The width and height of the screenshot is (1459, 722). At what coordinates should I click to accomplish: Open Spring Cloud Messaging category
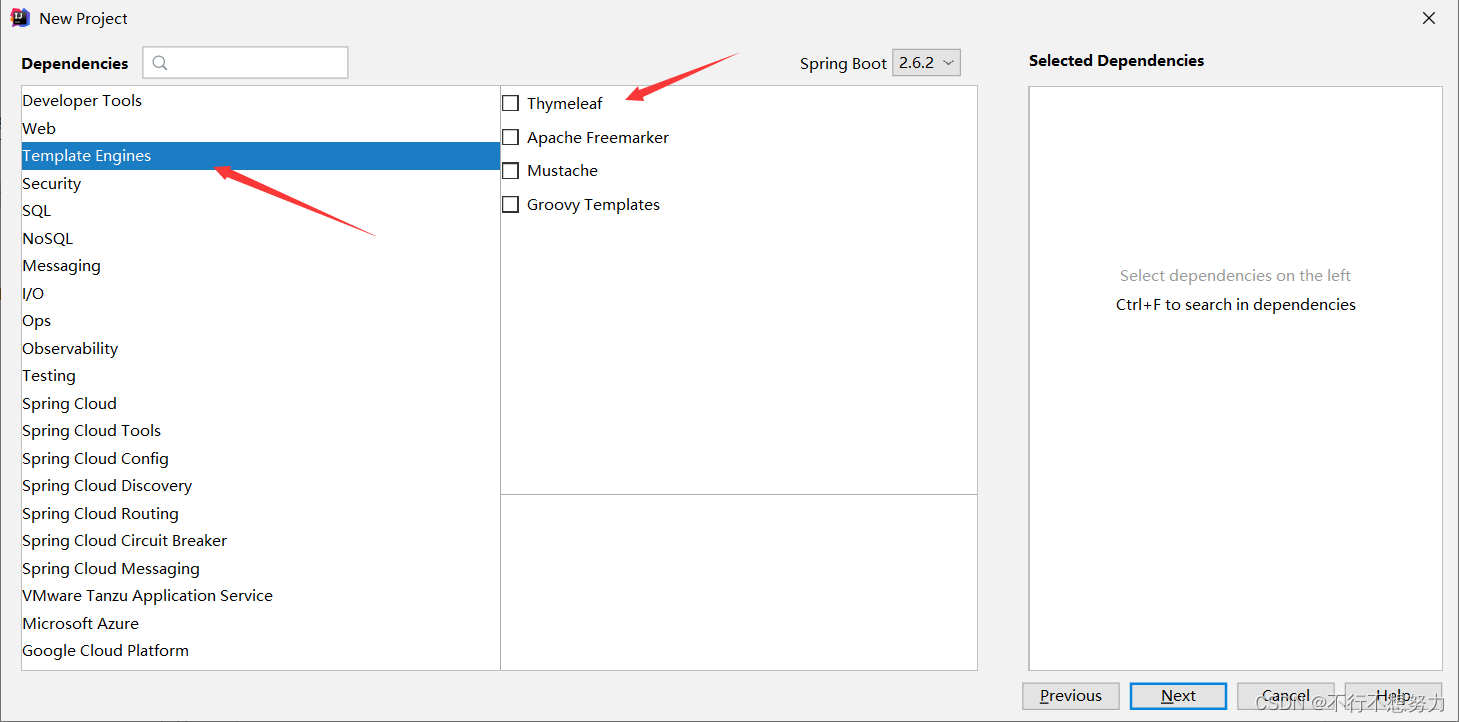[260, 568]
